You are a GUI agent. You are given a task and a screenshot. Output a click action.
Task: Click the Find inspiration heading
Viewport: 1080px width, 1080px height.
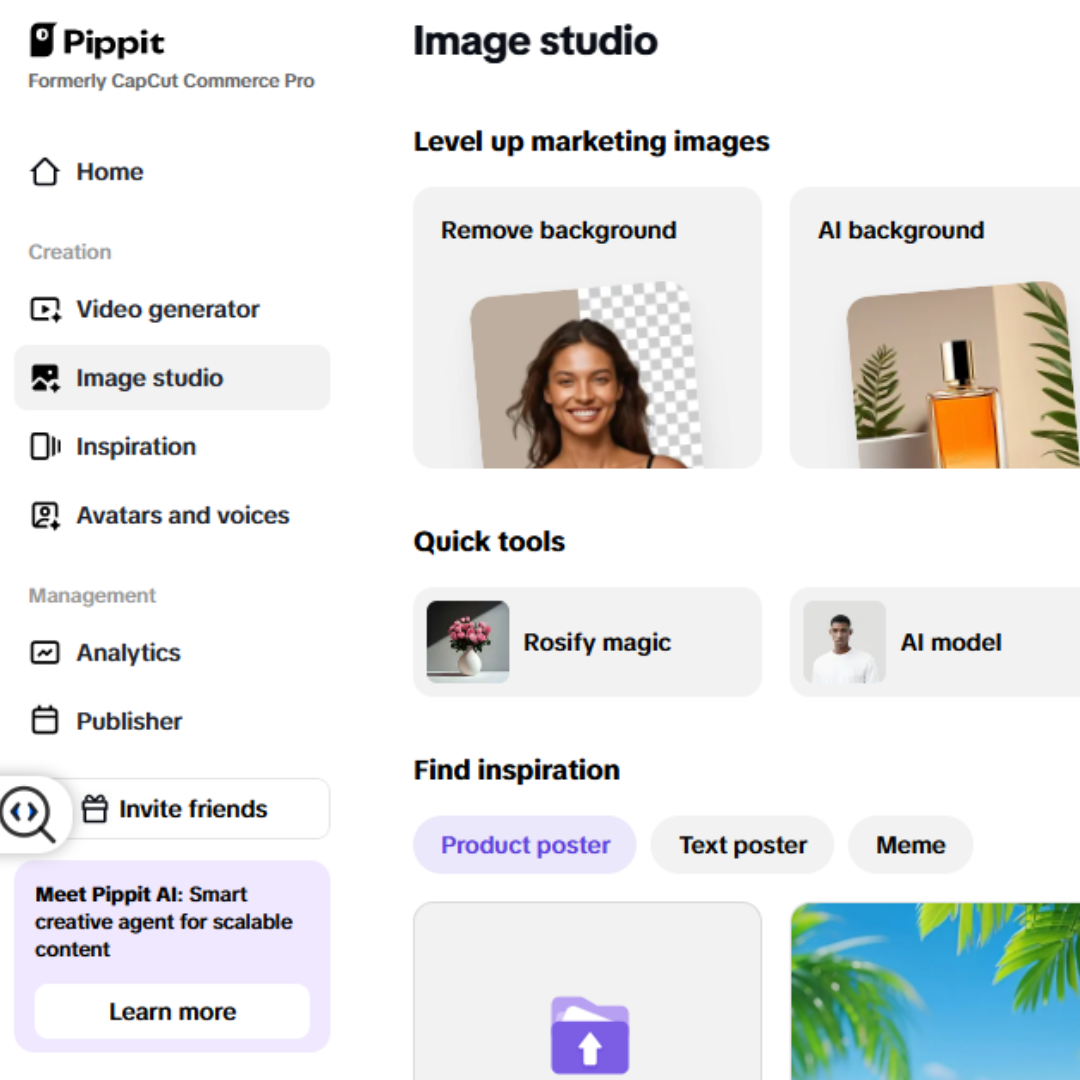pos(517,770)
